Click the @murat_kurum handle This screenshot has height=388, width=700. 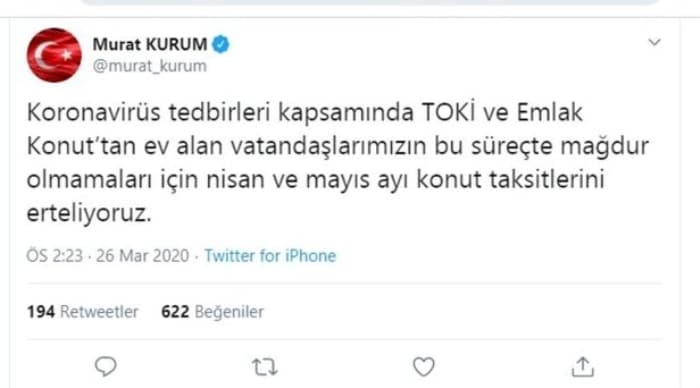point(150,66)
